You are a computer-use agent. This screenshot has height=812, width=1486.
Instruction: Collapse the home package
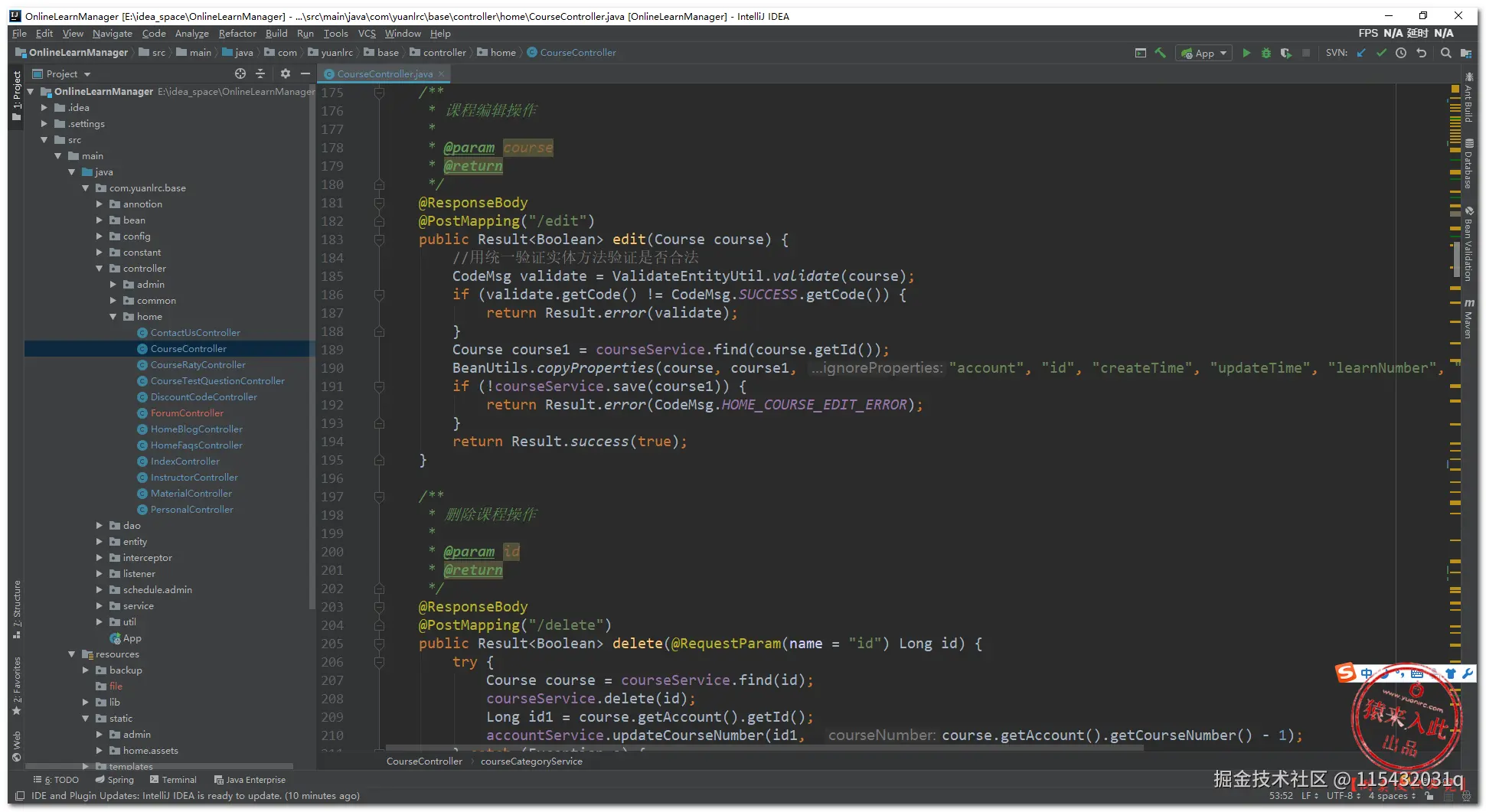[113, 317]
